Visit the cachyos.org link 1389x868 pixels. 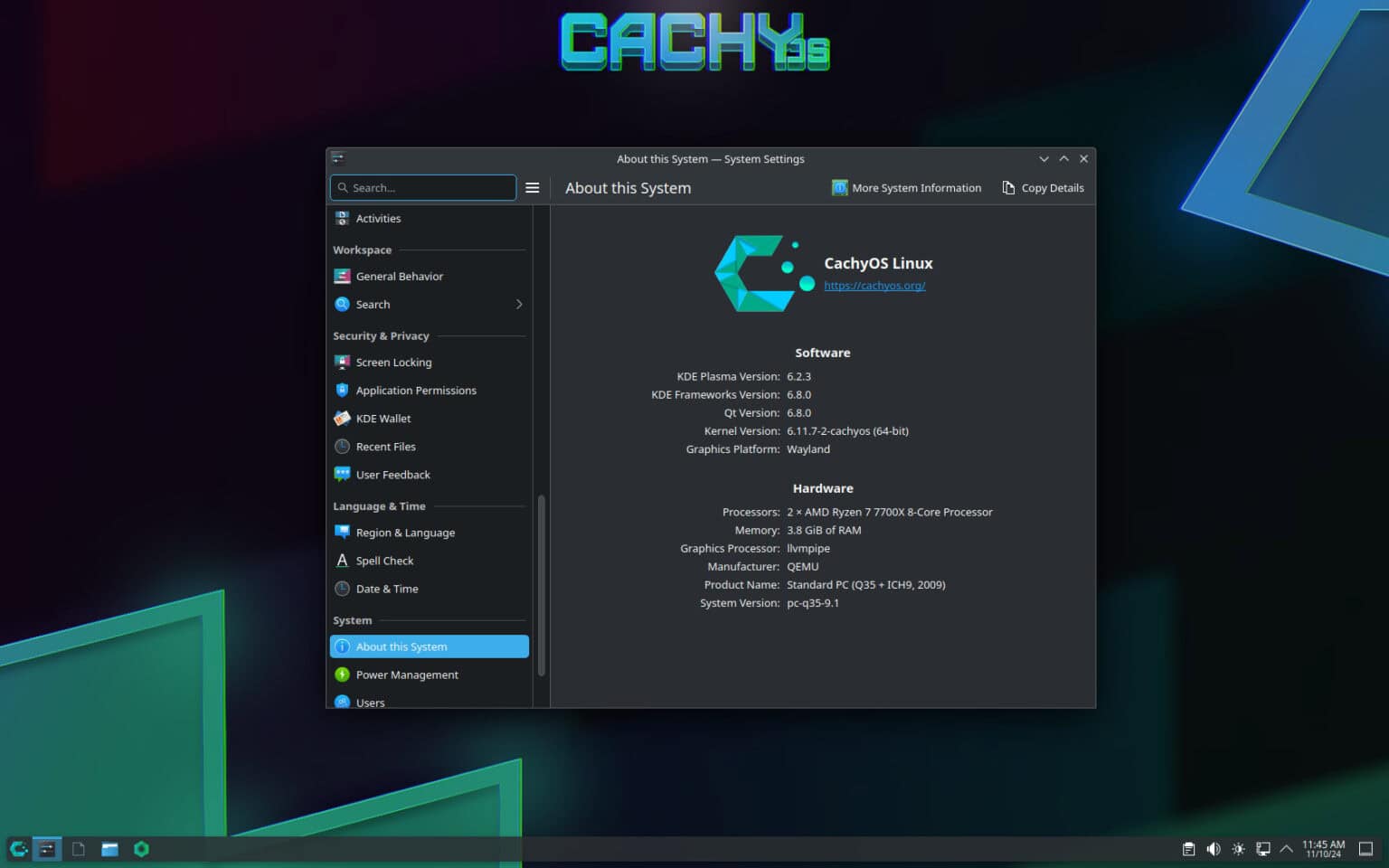[874, 285]
